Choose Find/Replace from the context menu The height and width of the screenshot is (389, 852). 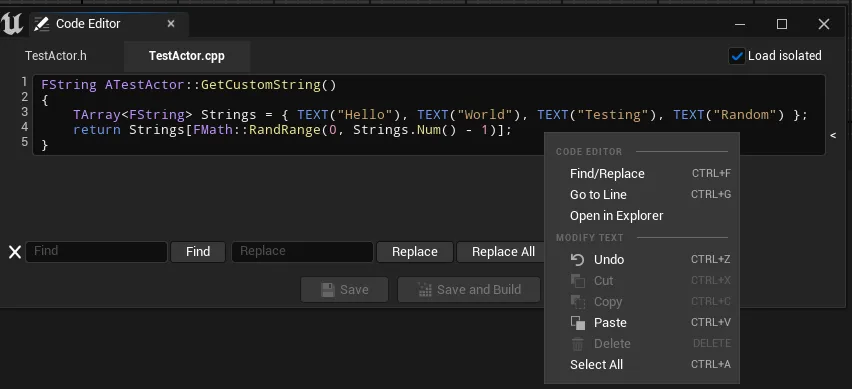click(642, 174)
